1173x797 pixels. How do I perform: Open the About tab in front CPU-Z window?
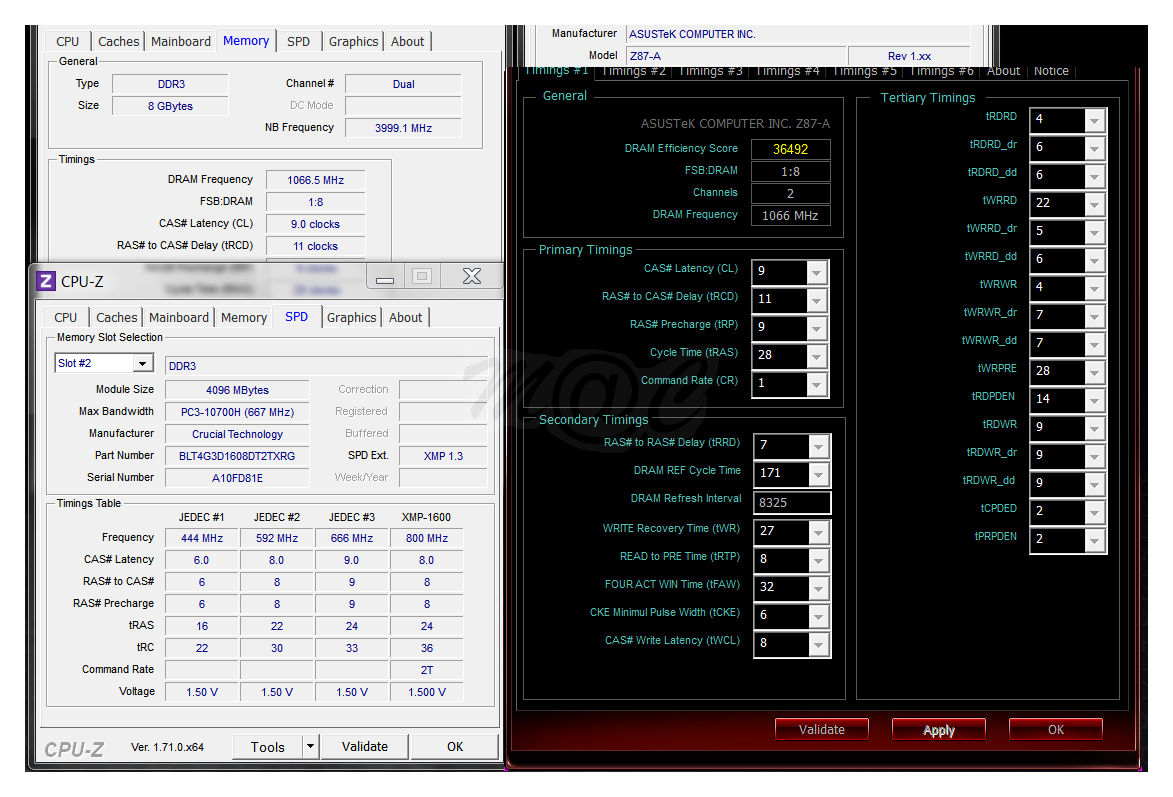[x=405, y=317]
